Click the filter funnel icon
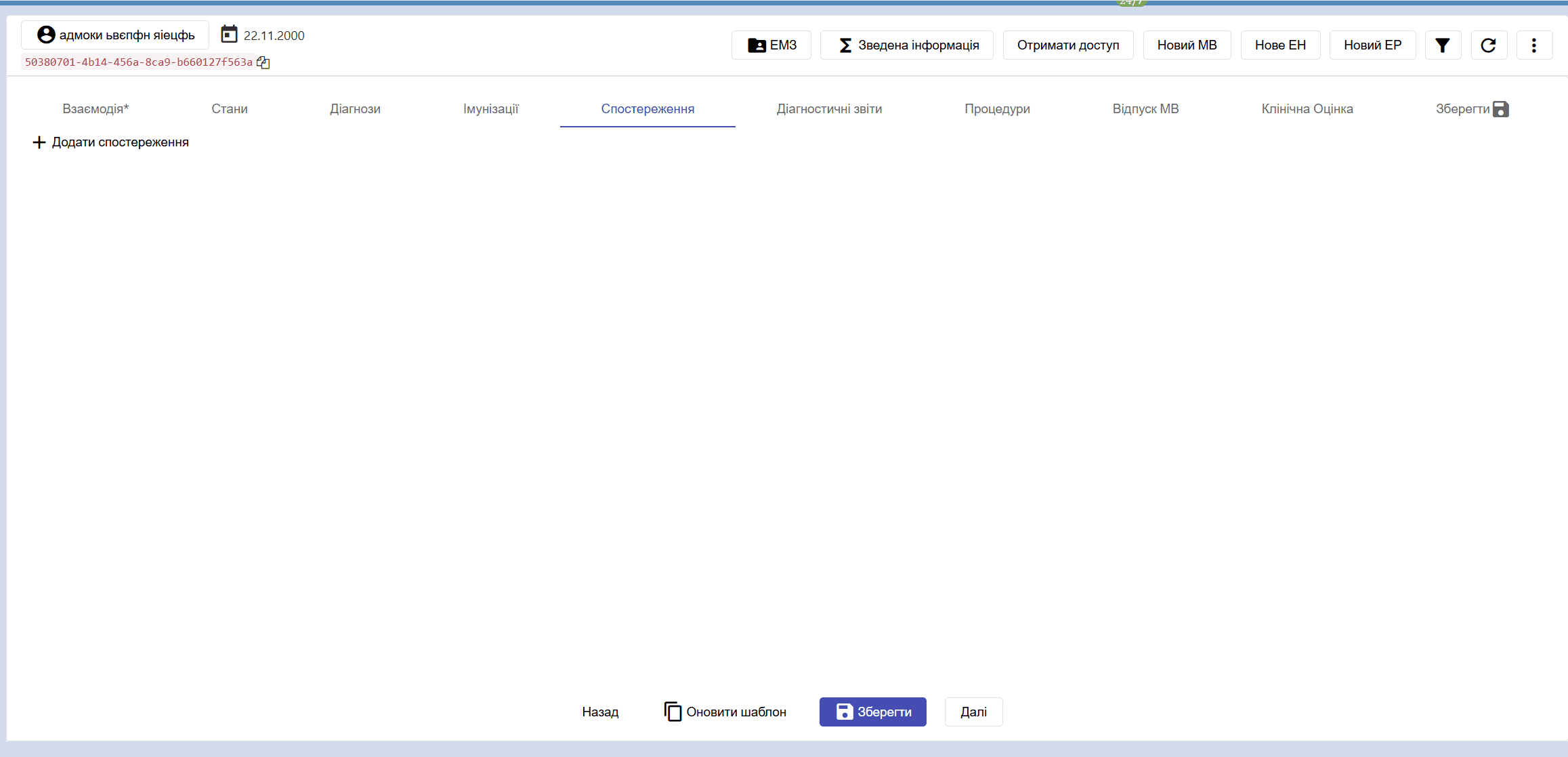The height and width of the screenshot is (757, 1568). click(1443, 45)
